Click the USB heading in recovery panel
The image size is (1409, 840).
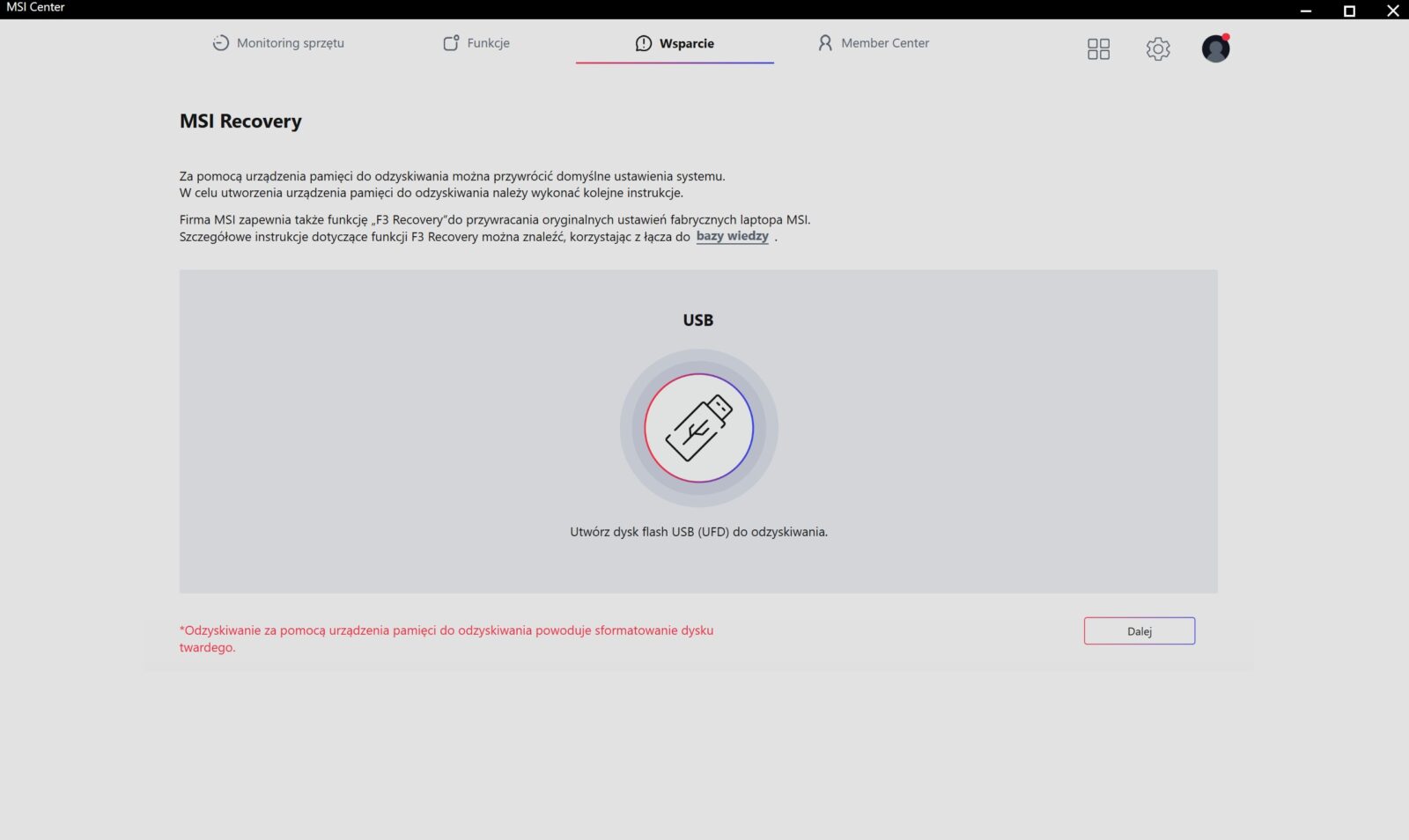[x=697, y=321]
